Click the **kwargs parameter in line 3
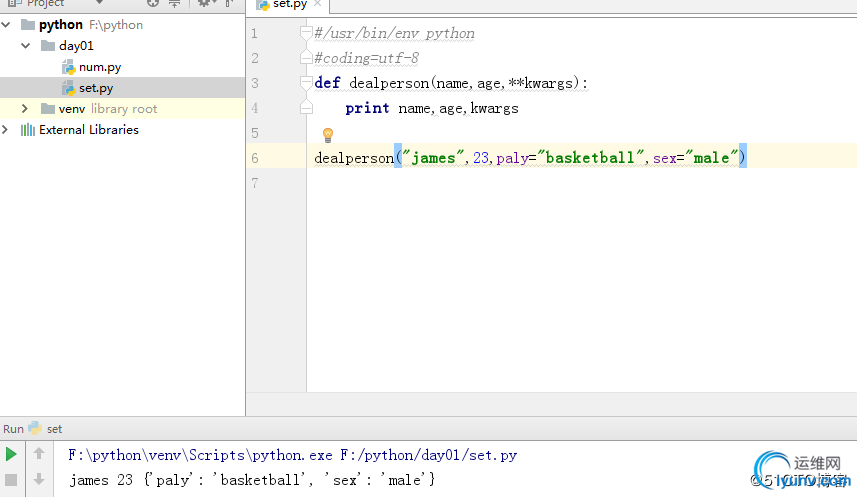This screenshot has width=857, height=497. (x=541, y=83)
